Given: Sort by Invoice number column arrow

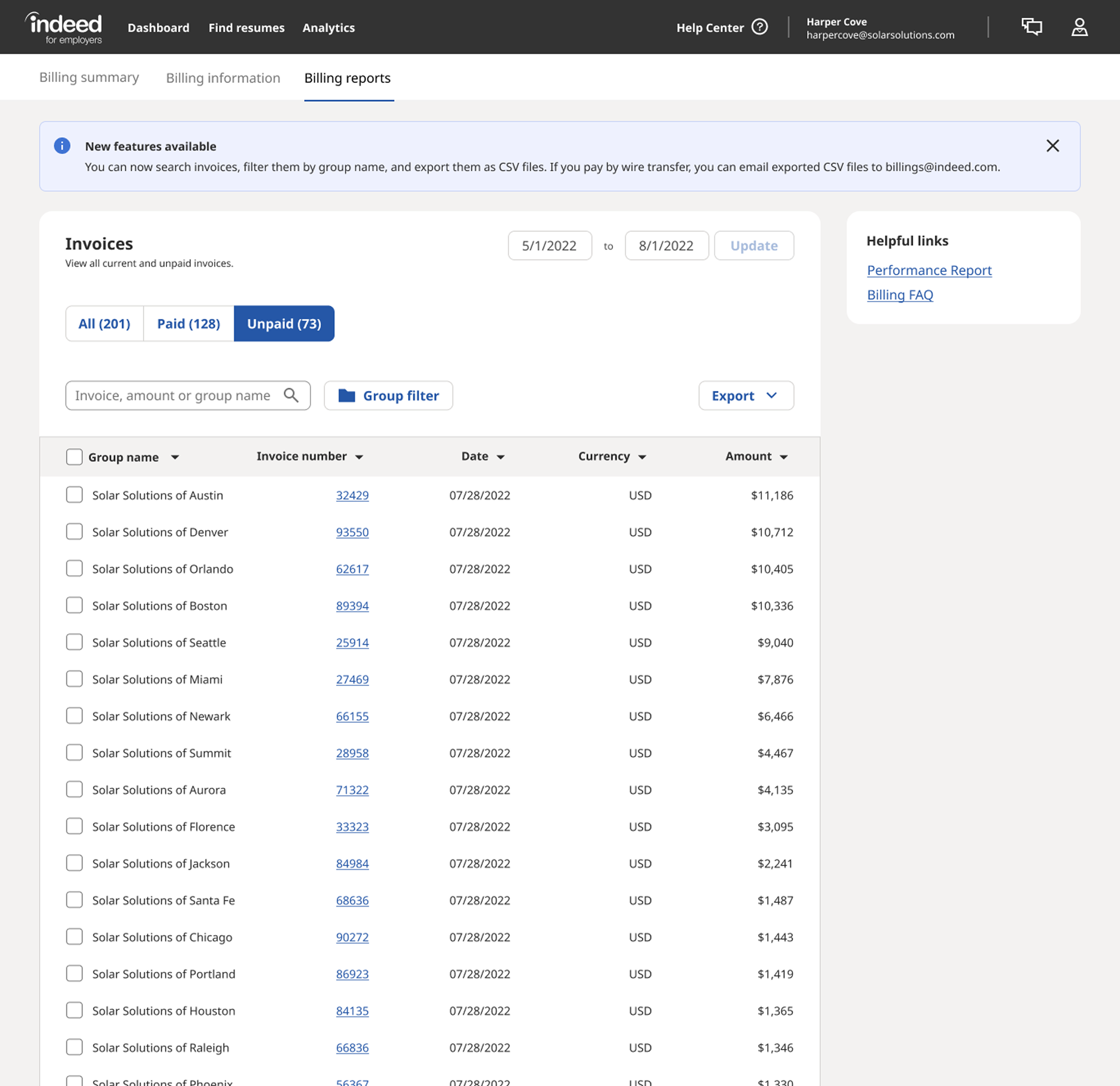Looking at the screenshot, I should pos(359,457).
